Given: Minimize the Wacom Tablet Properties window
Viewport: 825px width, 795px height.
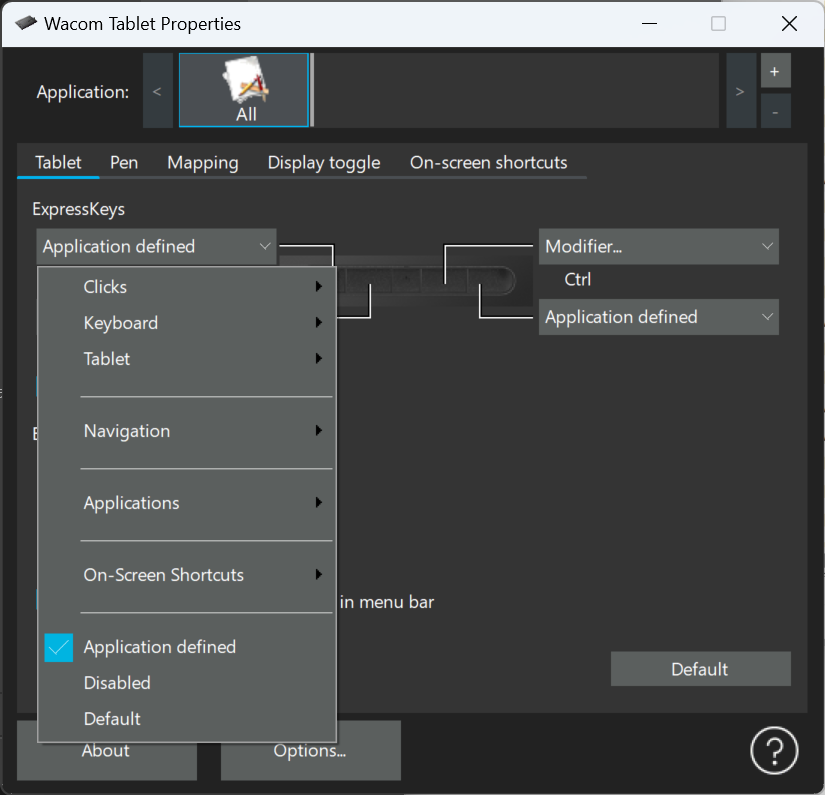Looking at the screenshot, I should coord(650,24).
